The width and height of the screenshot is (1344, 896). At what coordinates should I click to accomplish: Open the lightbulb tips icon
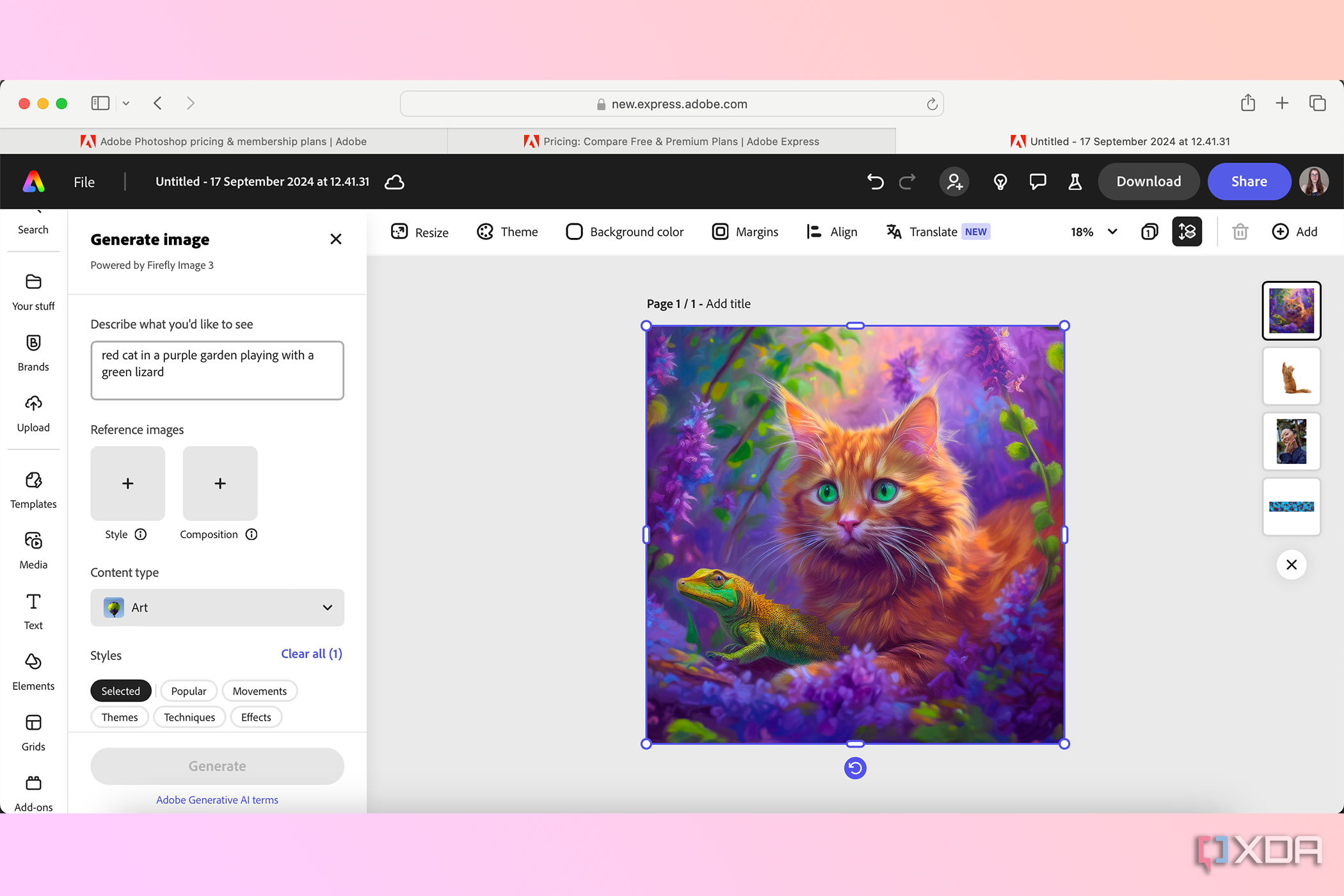tap(1000, 182)
